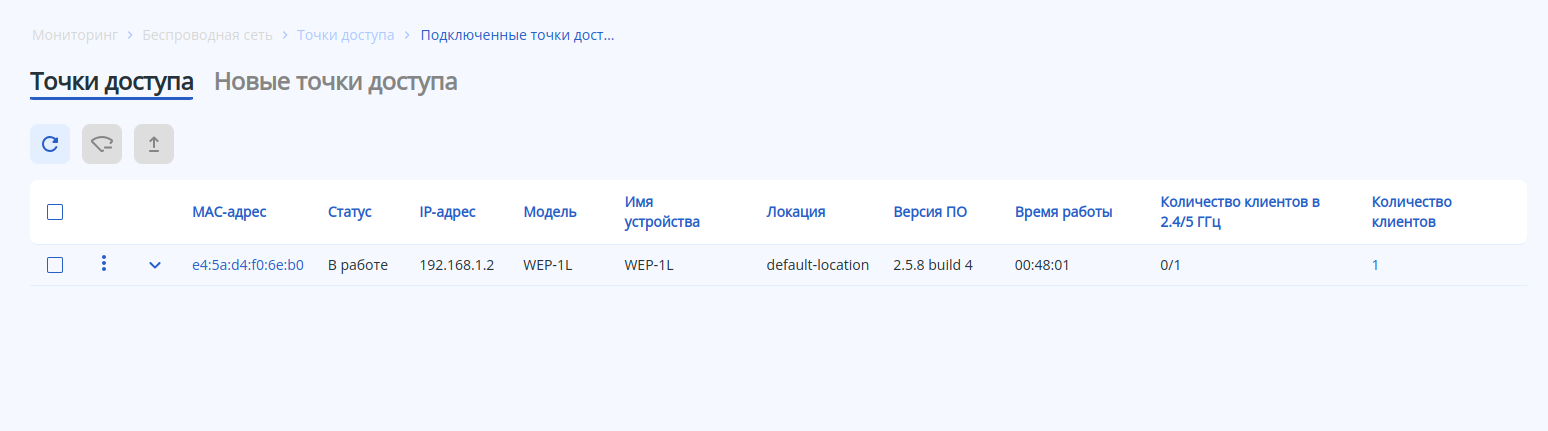The image size is (1548, 431).
Task: Click the Модель column header
Action: coord(550,212)
